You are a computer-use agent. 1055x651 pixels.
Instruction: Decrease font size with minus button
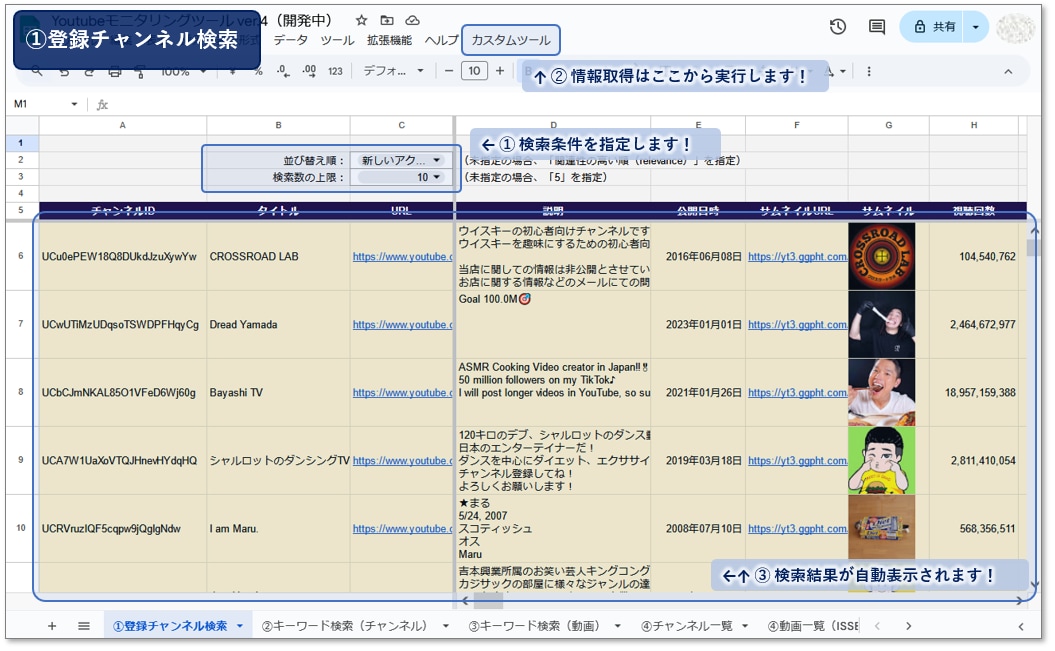[x=449, y=71]
